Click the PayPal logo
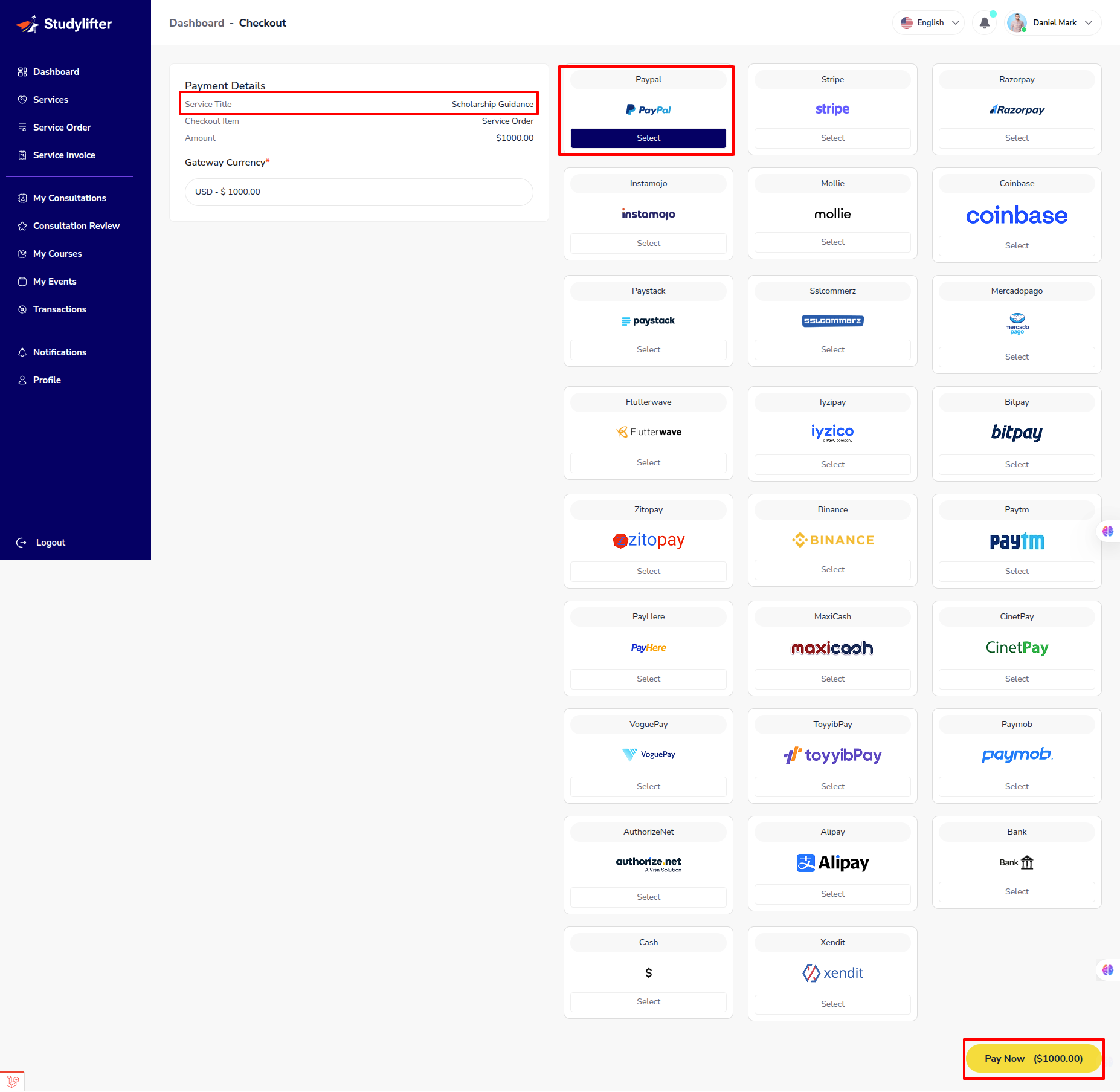This screenshot has width=1120, height=1092. (648, 109)
